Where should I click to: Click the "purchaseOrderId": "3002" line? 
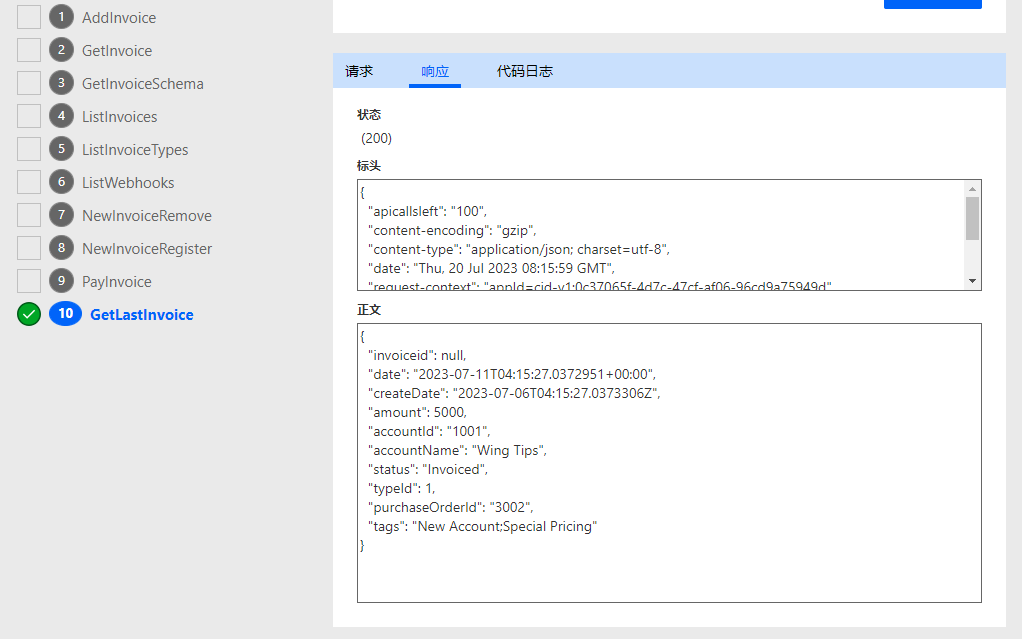[x=450, y=507]
